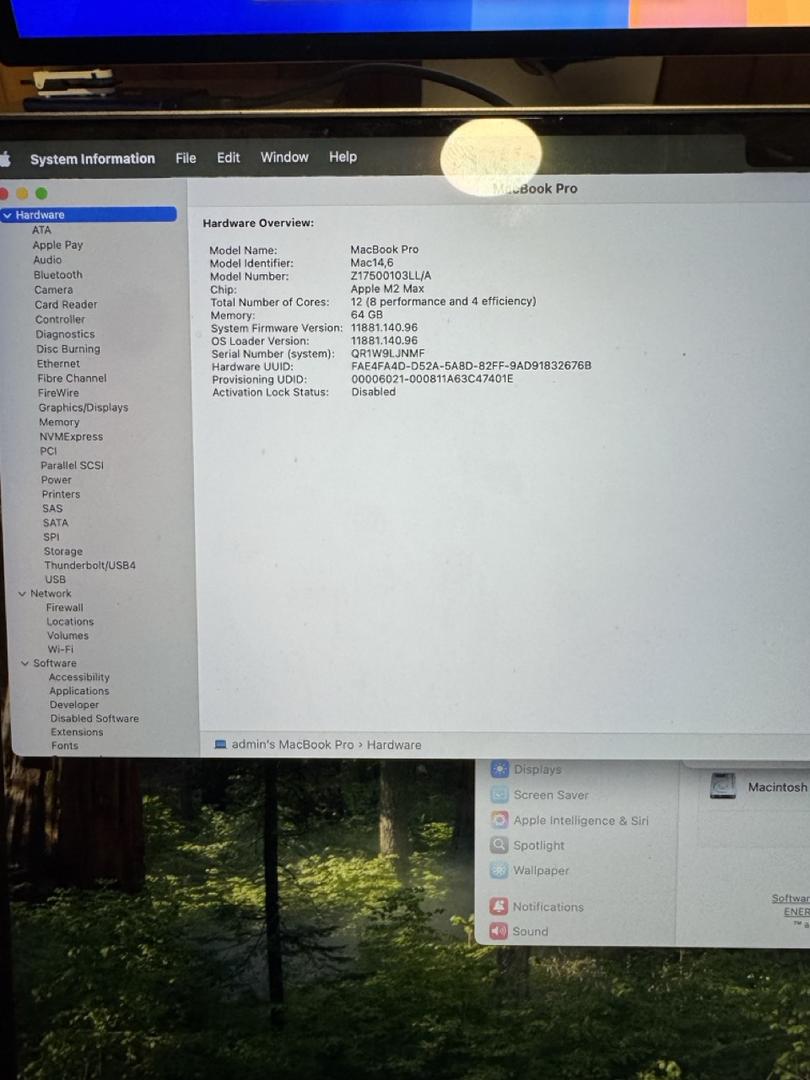The image size is (810, 1080).
Task: Select Parallel SCSI in the sidebar
Action: point(72,466)
